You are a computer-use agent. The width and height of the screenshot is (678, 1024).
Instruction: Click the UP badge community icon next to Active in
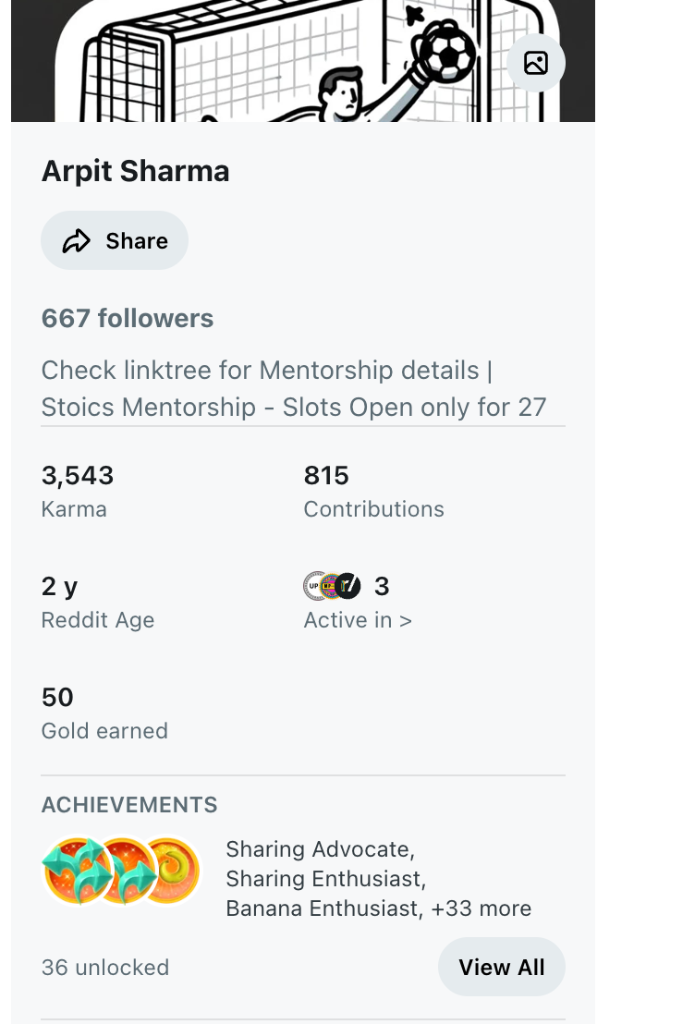pos(313,586)
